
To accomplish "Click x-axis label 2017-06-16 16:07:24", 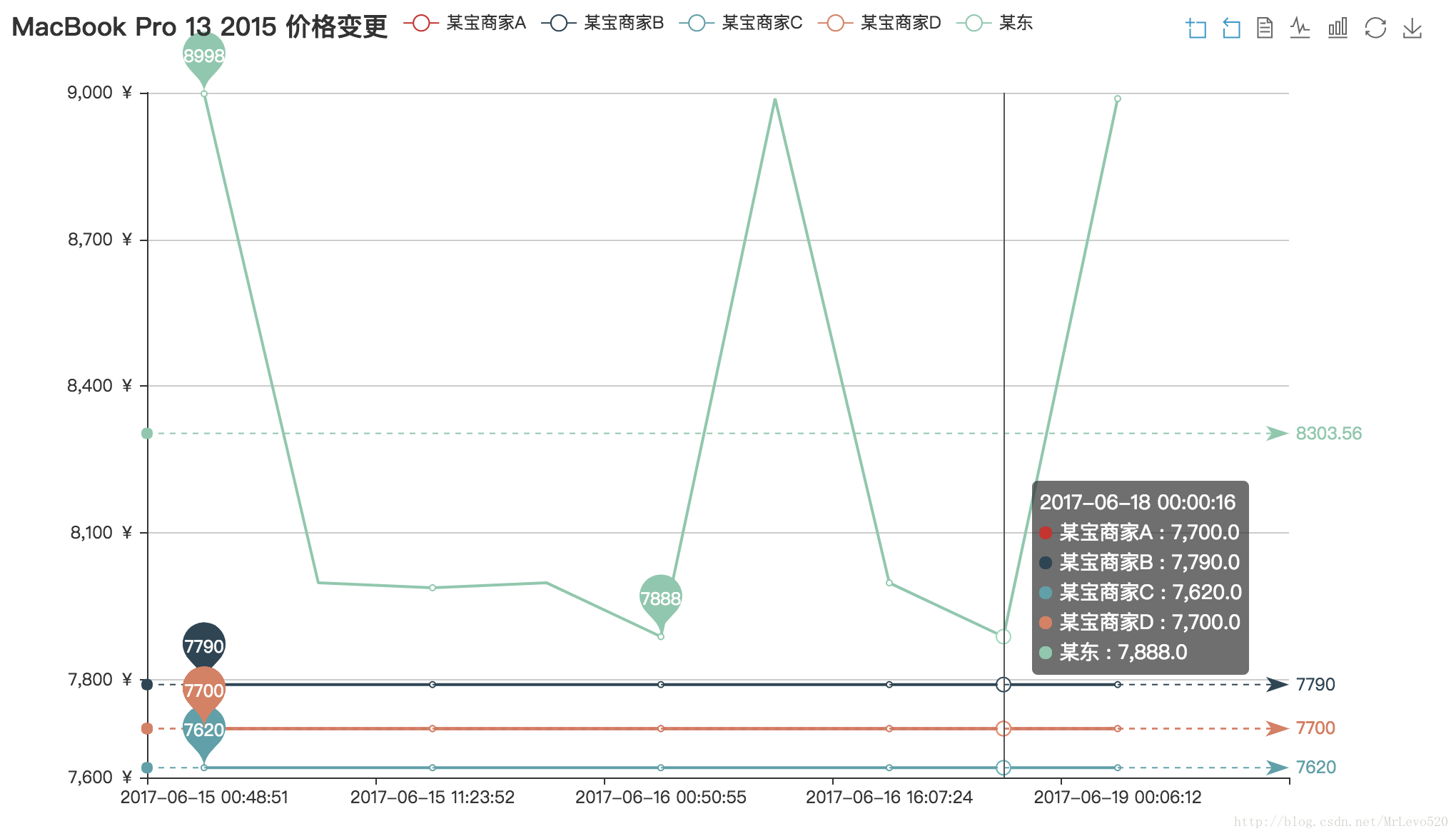I will (x=889, y=797).
